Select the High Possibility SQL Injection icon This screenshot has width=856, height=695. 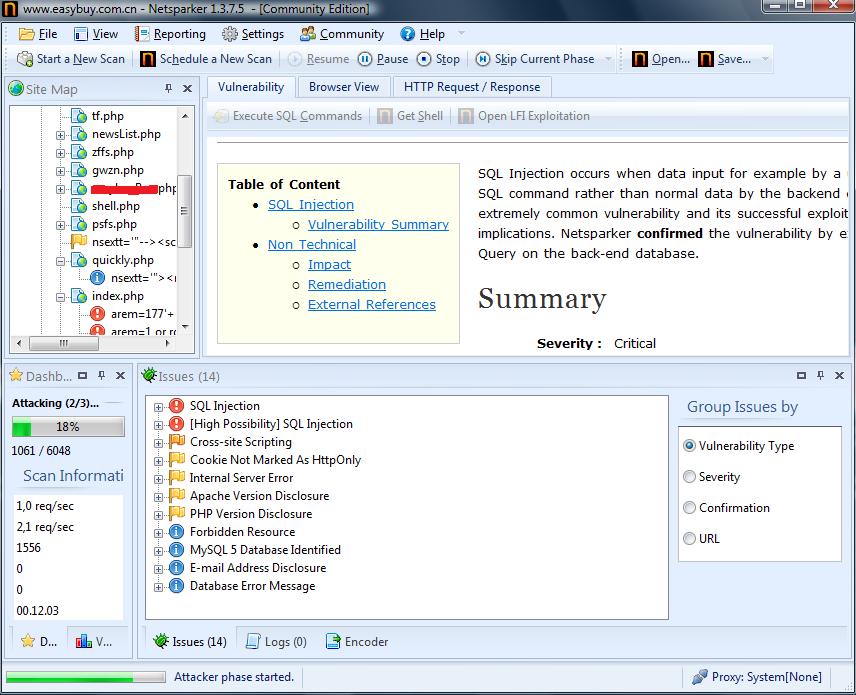tap(176, 424)
